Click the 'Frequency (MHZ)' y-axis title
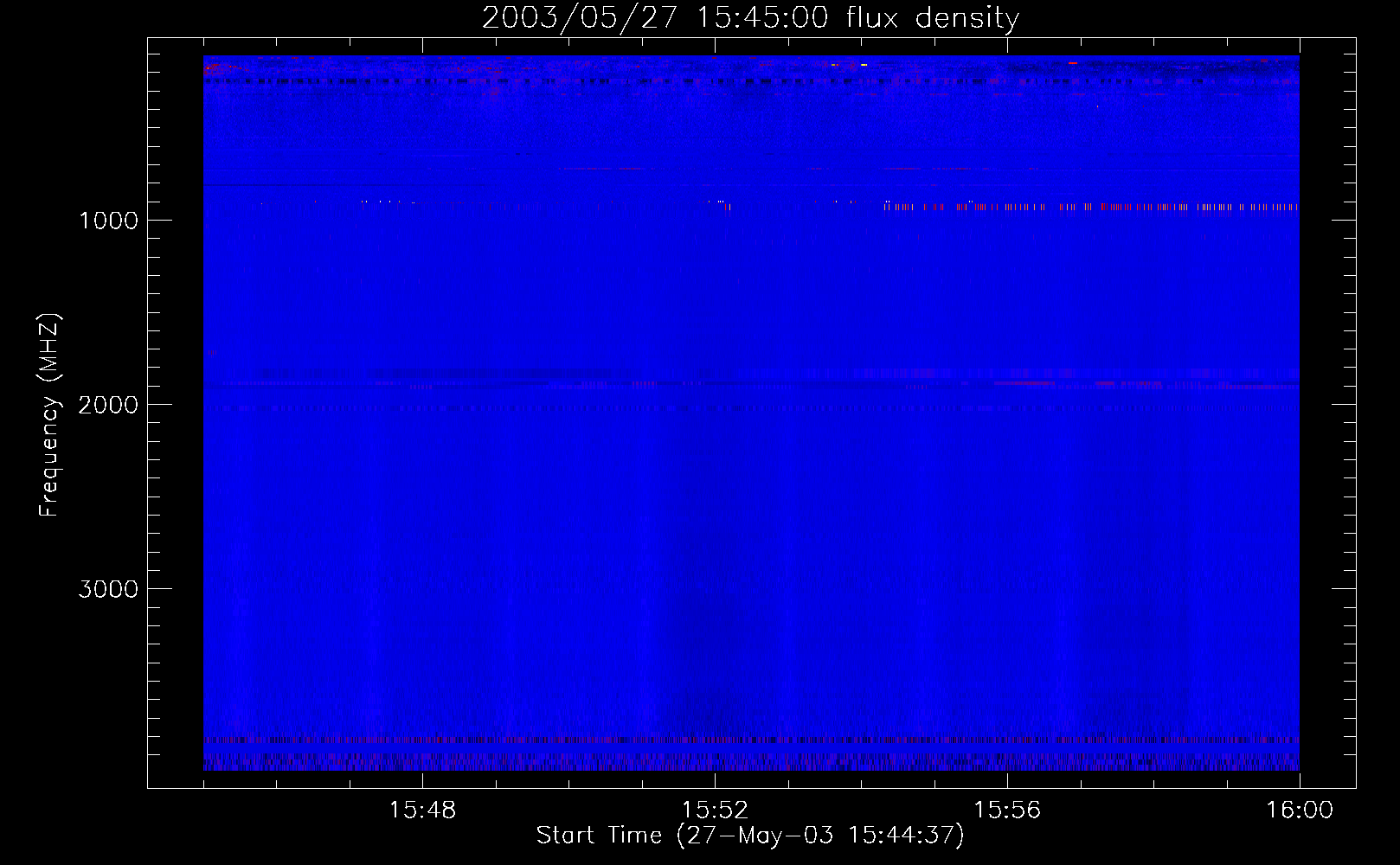Screen dimensions: 1400x865 [x=49, y=415]
